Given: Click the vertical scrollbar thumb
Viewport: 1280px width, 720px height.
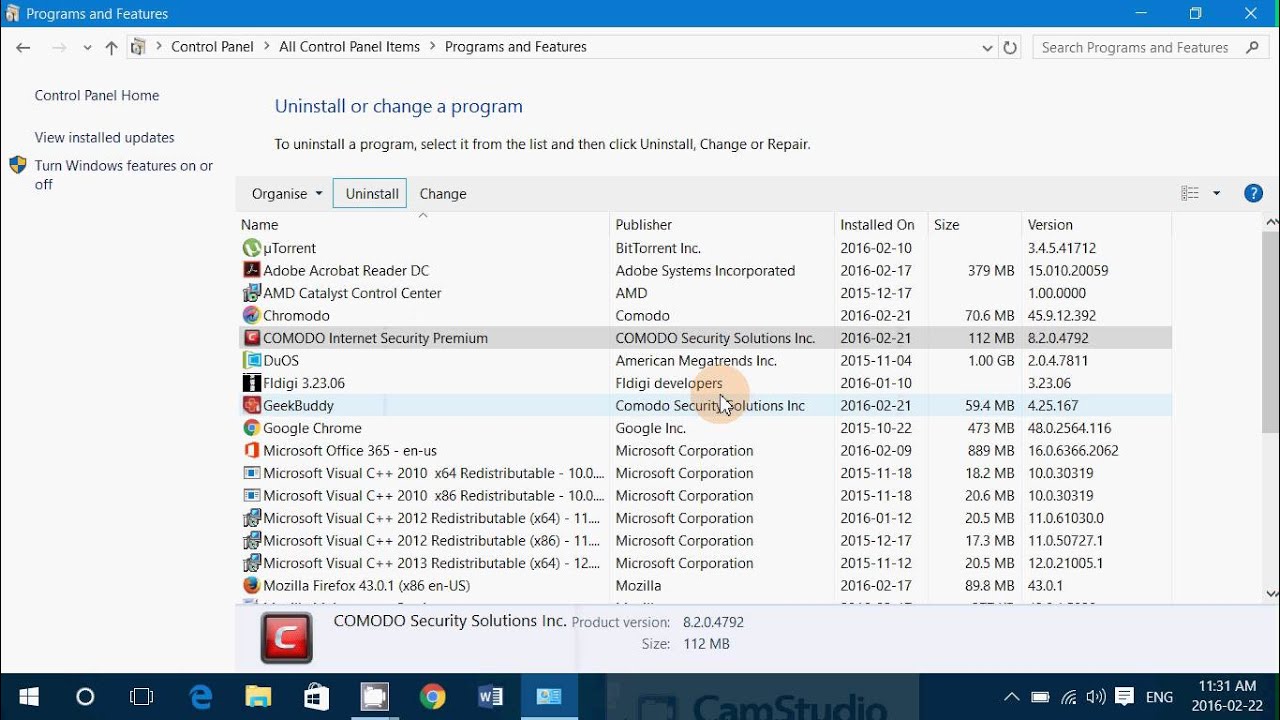Looking at the screenshot, I should (1271, 332).
